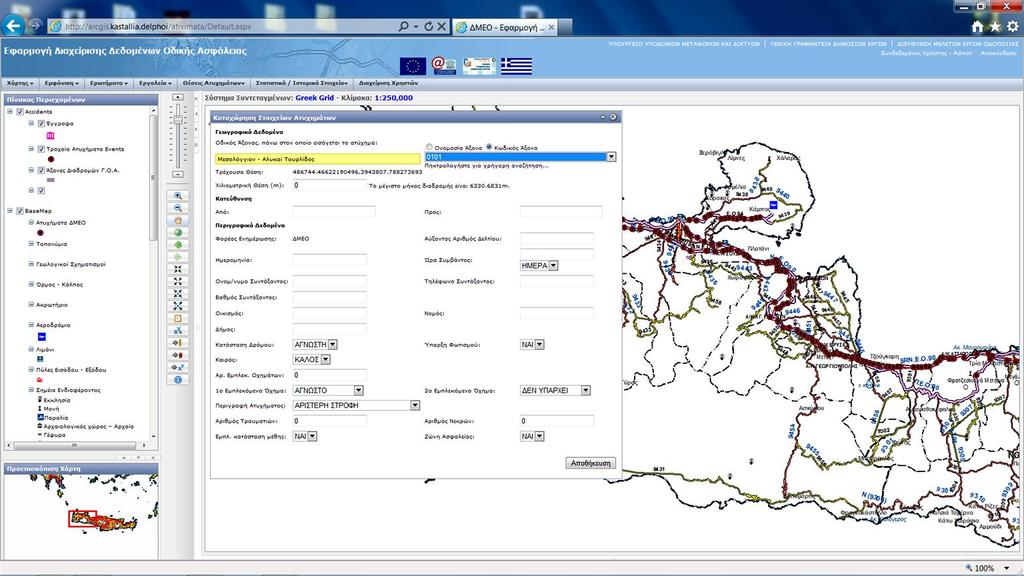Toggle Τροχαία Ατυχήματα Events checkbox
Screen dimensions: 1024x576
41,150
